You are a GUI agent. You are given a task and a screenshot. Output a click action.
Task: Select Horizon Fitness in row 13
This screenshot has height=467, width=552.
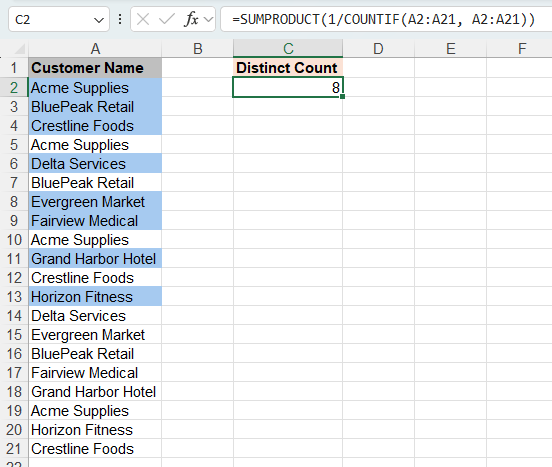(x=95, y=297)
